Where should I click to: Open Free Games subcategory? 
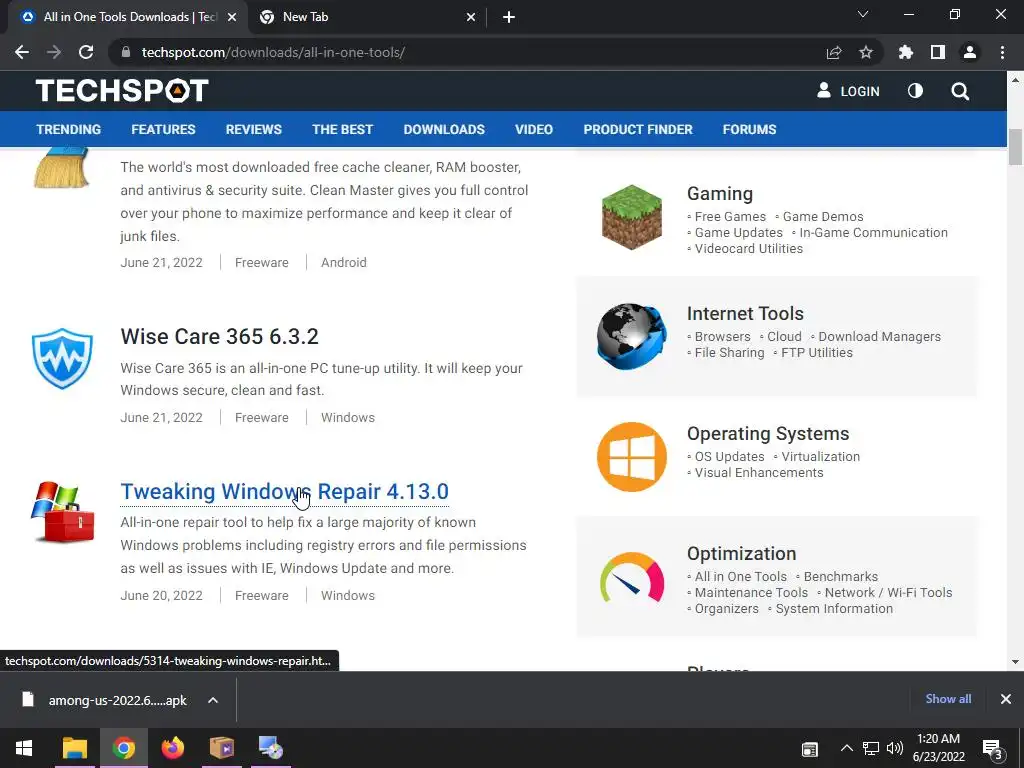[x=730, y=217]
